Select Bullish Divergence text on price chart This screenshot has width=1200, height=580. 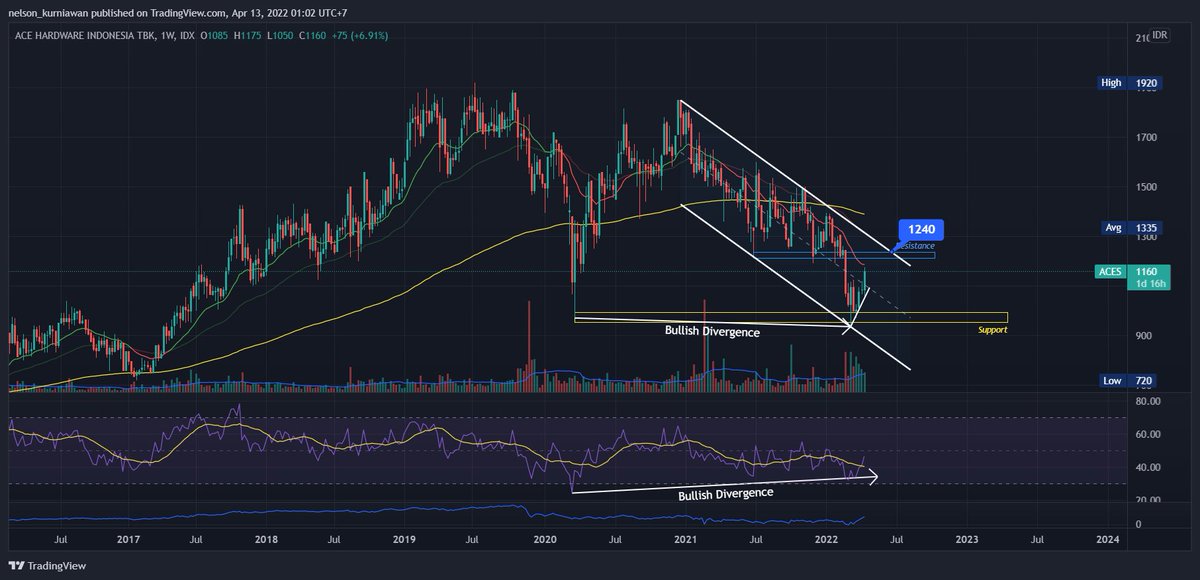[712, 331]
